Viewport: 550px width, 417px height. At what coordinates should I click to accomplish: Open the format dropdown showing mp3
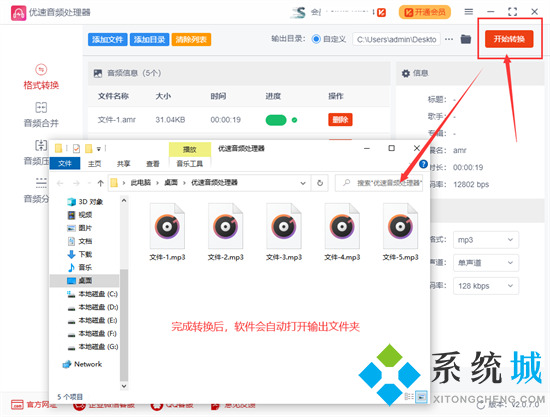tap(486, 240)
